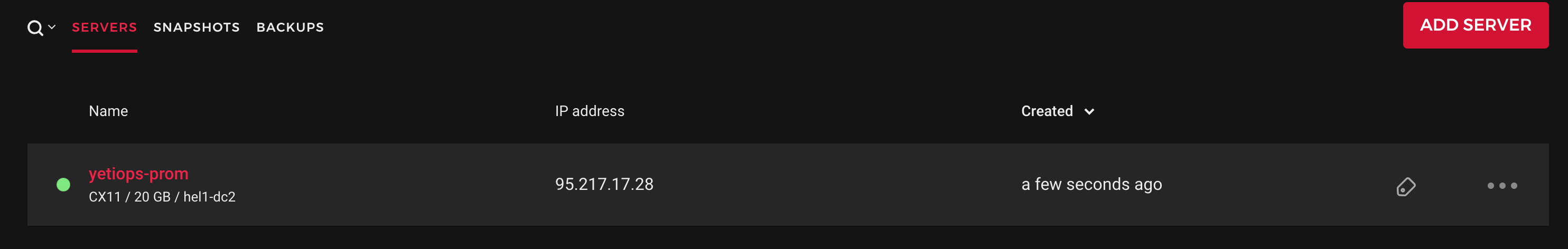Open the SNAPSHOTS tab
This screenshot has height=249, width=1568.
point(197,27)
